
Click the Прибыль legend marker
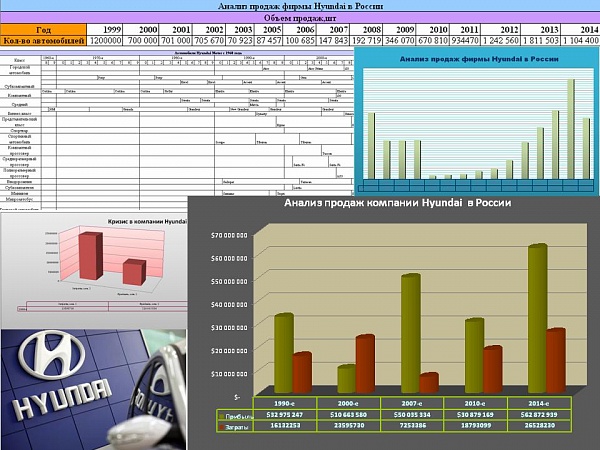(222, 413)
